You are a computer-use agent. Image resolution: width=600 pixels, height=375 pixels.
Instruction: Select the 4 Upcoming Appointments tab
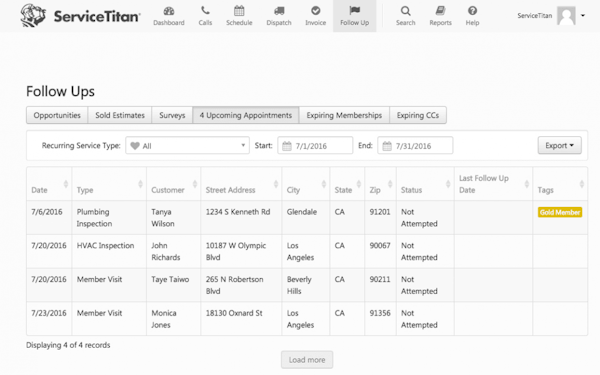246,115
